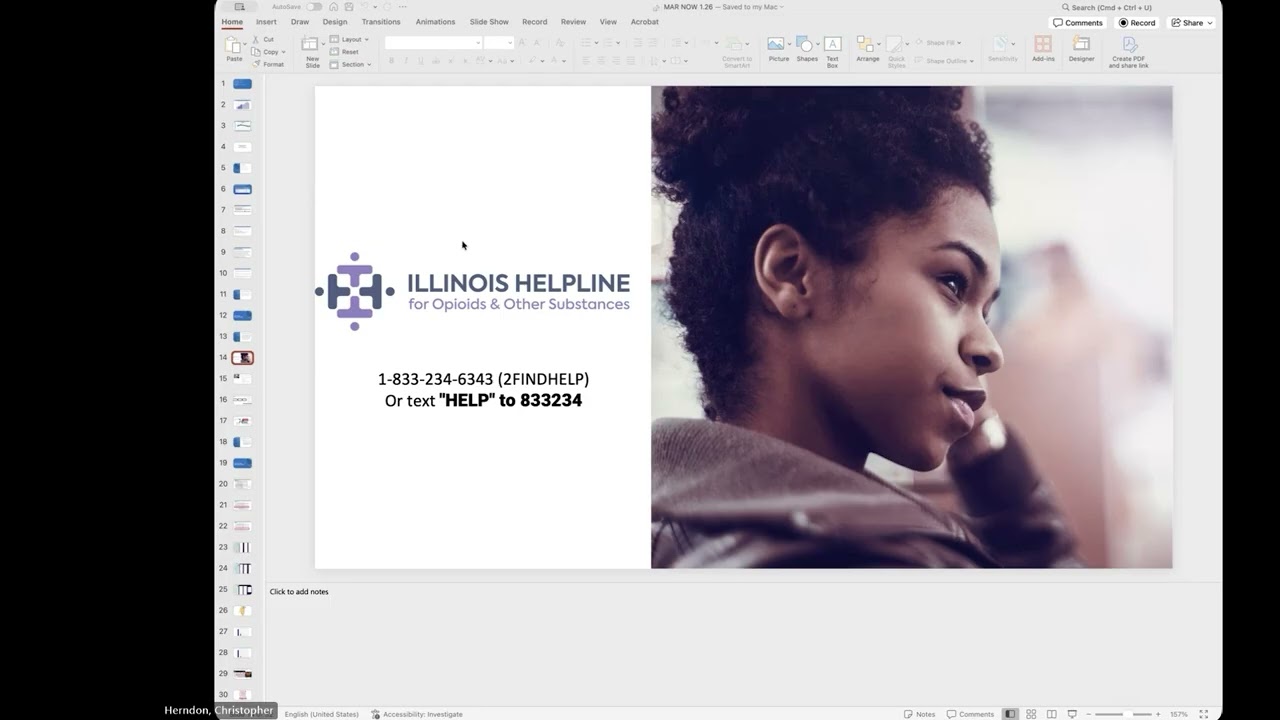Image resolution: width=1280 pixels, height=720 pixels.
Task: Select slide 19 thumbnail
Action: (242, 463)
